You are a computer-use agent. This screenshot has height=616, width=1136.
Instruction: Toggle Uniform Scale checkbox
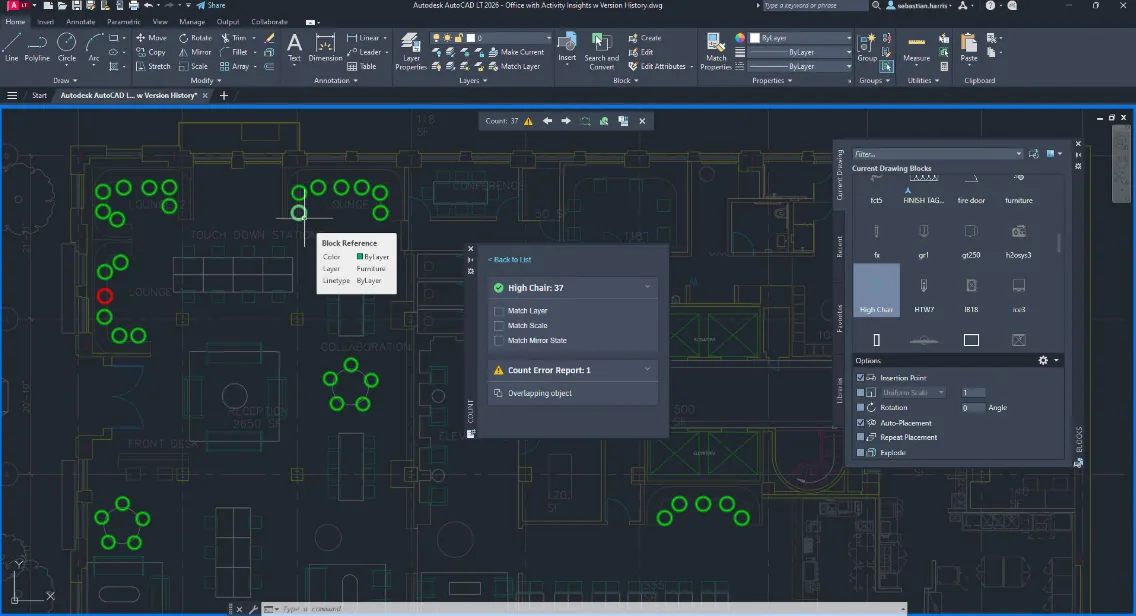[861, 392]
